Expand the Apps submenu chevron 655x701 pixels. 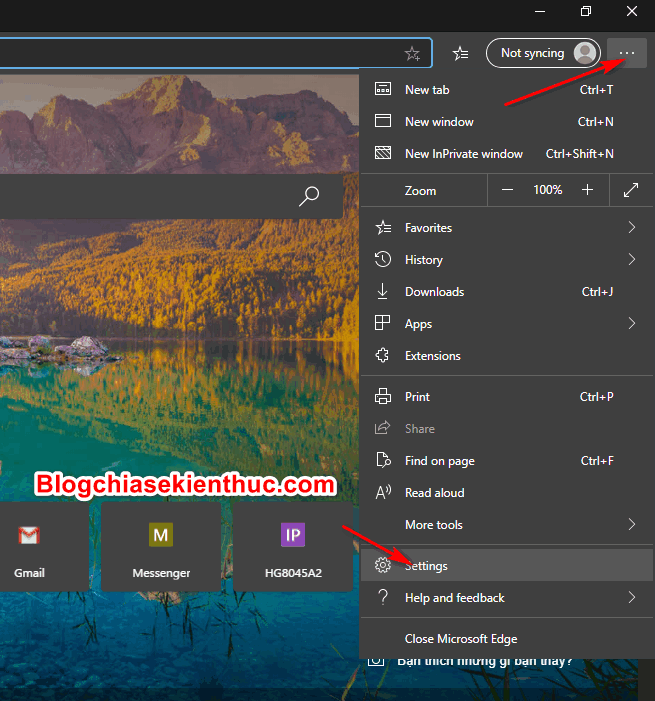631,323
